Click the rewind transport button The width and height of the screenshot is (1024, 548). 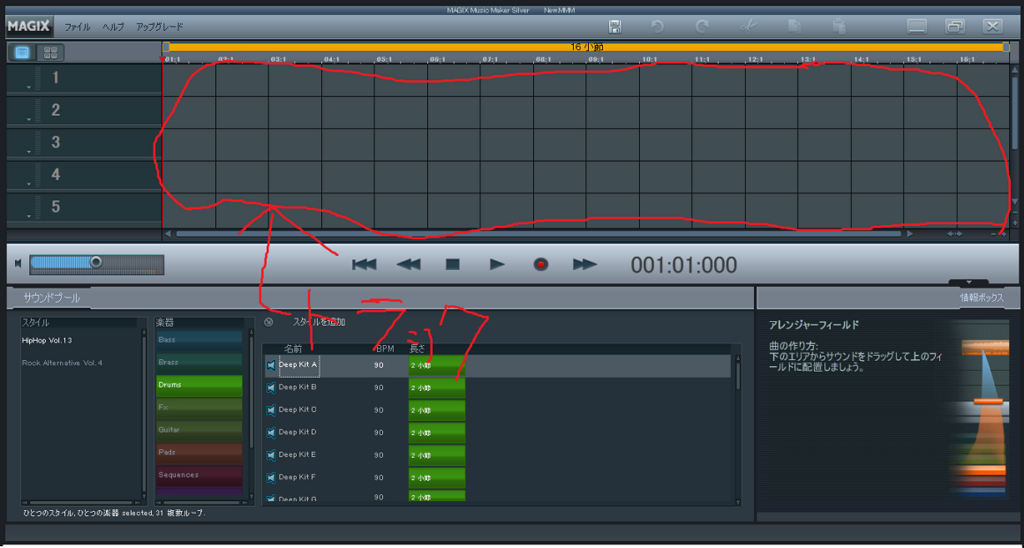coord(409,265)
